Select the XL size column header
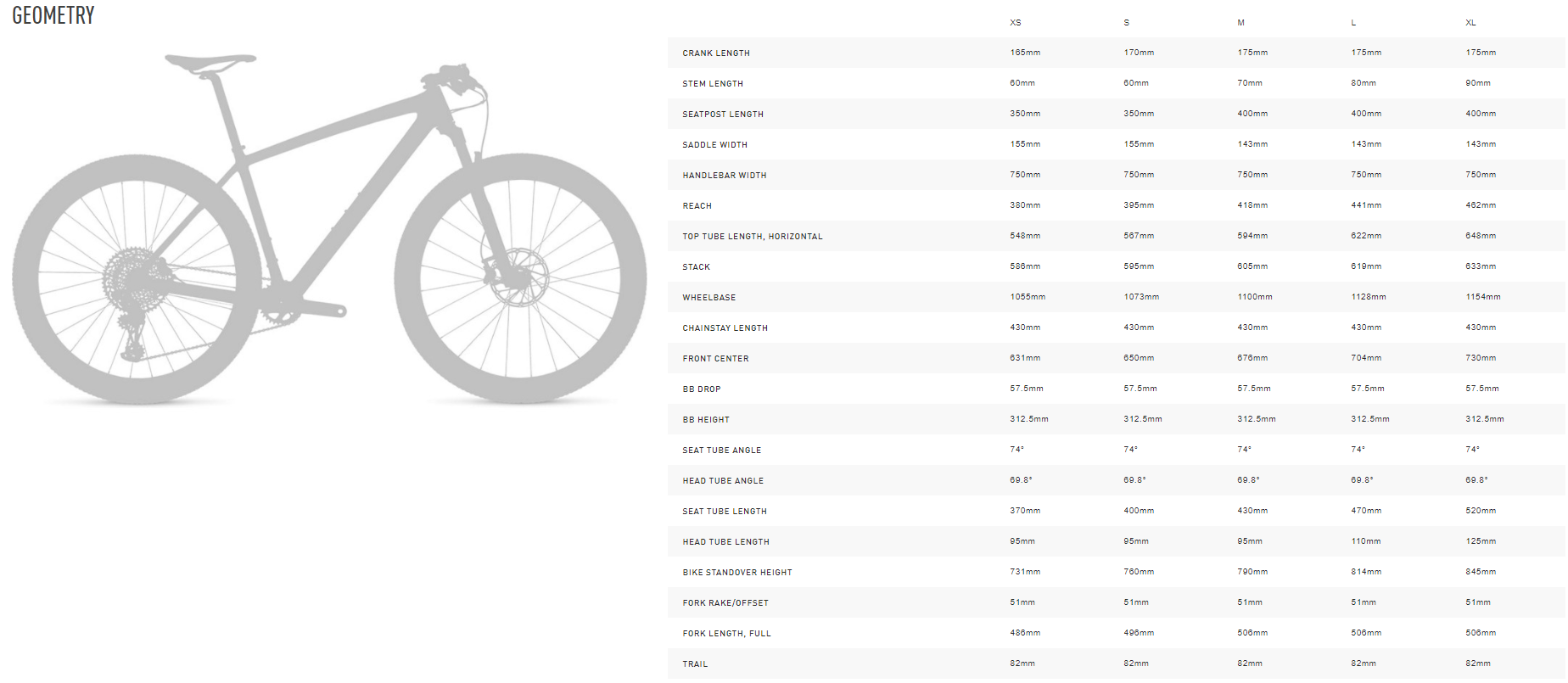The height and width of the screenshot is (683, 1568). [1470, 23]
